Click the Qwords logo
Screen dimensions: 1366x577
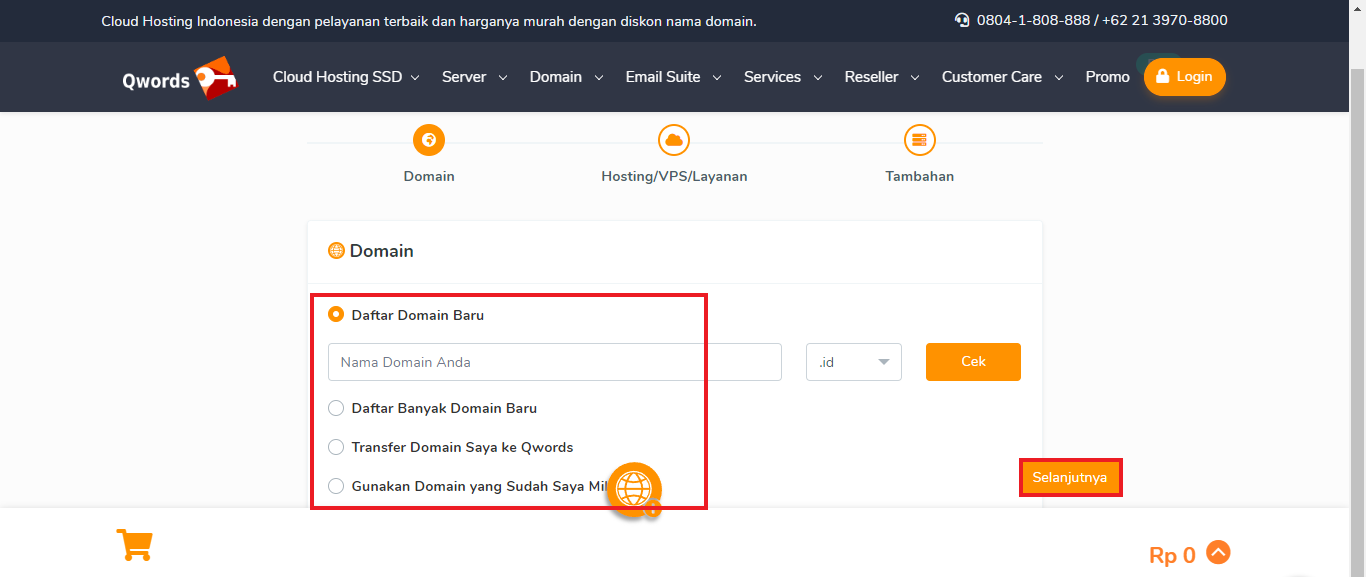tap(179, 78)
